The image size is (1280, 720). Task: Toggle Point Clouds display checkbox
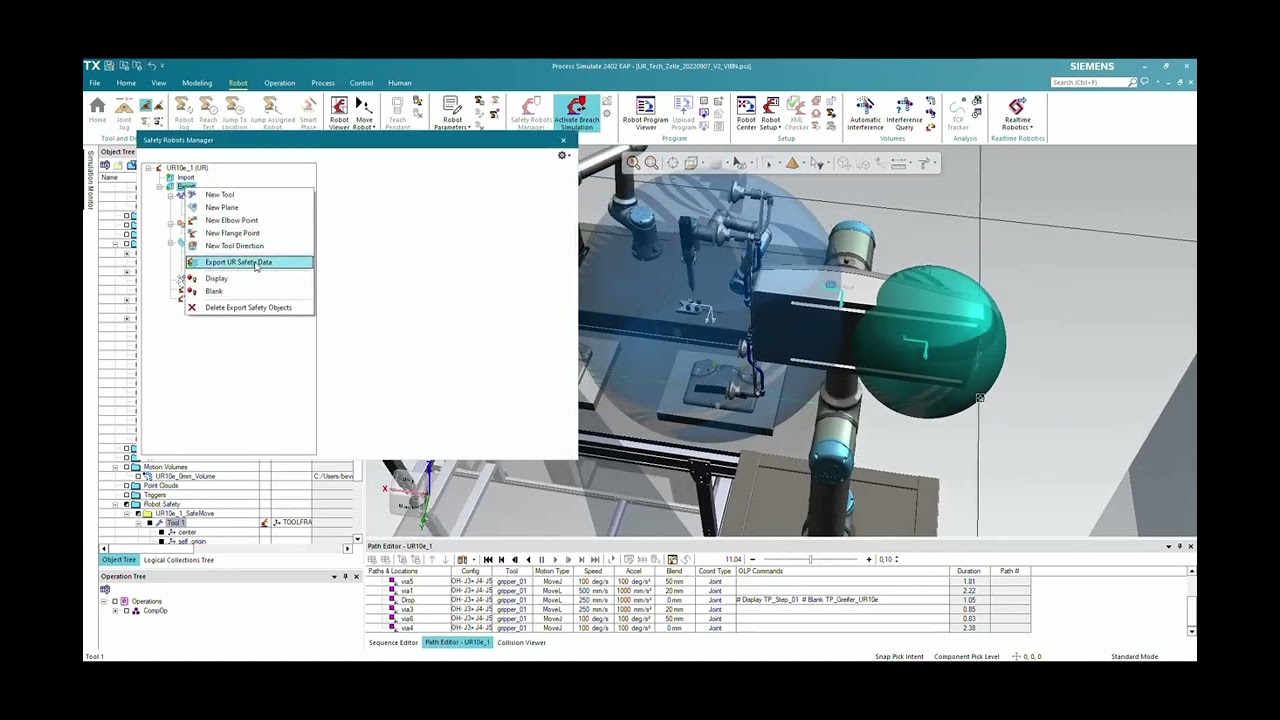click(126, 486)
